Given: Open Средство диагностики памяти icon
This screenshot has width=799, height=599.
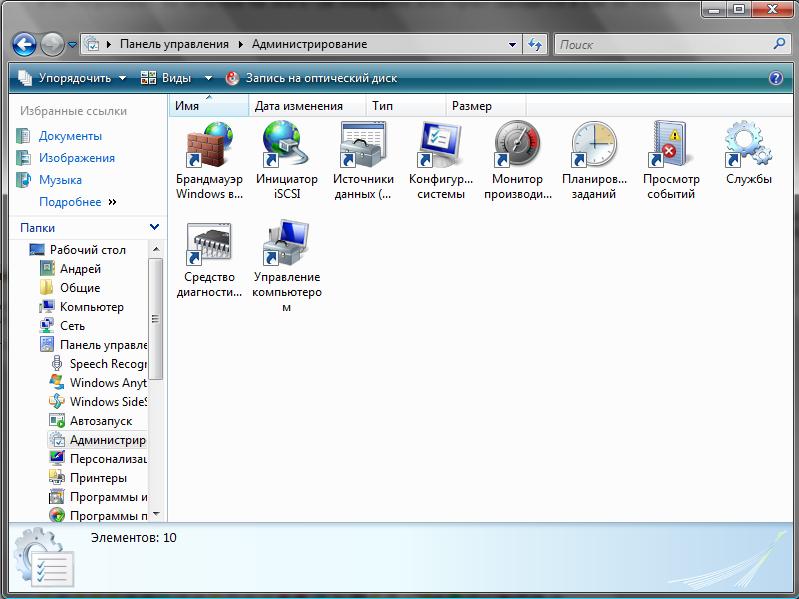Looking at the screenshot, I should [x=209, y=244].
